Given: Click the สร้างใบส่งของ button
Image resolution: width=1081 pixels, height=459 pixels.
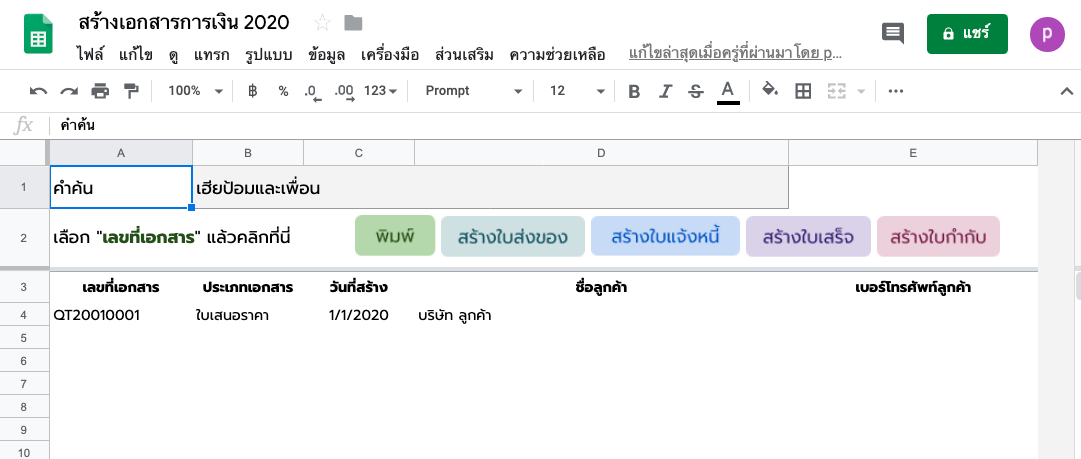Looking at the screenshot, I should [512, 236].
